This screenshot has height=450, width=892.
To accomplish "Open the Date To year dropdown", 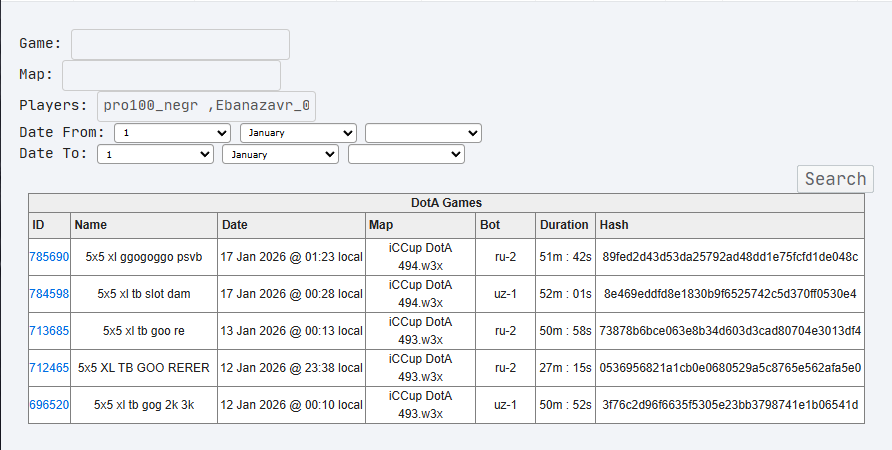I will pyautogui.click(x=406, y=155).
